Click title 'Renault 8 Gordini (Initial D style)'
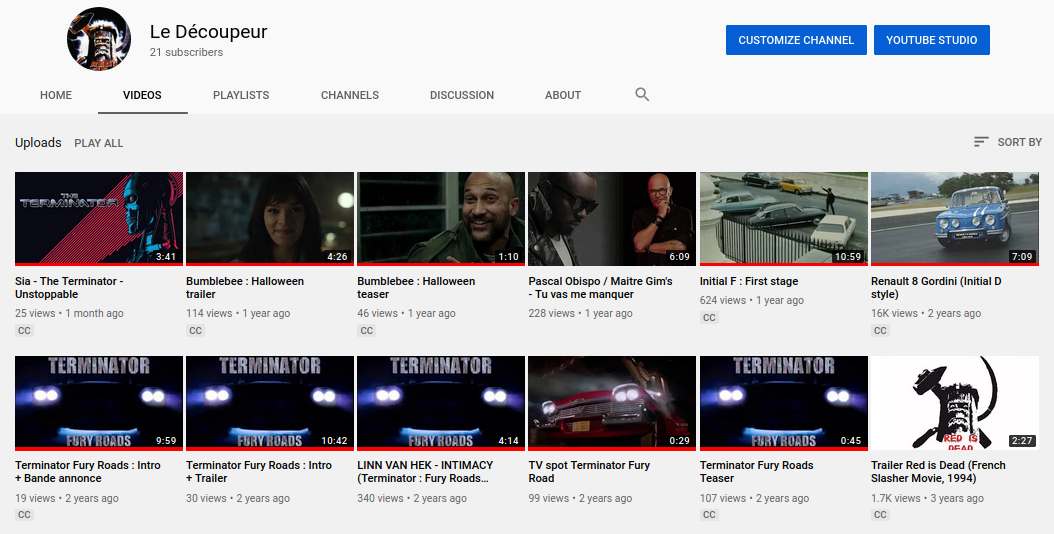The image size is (1054, 534). [x=936, y=288]
